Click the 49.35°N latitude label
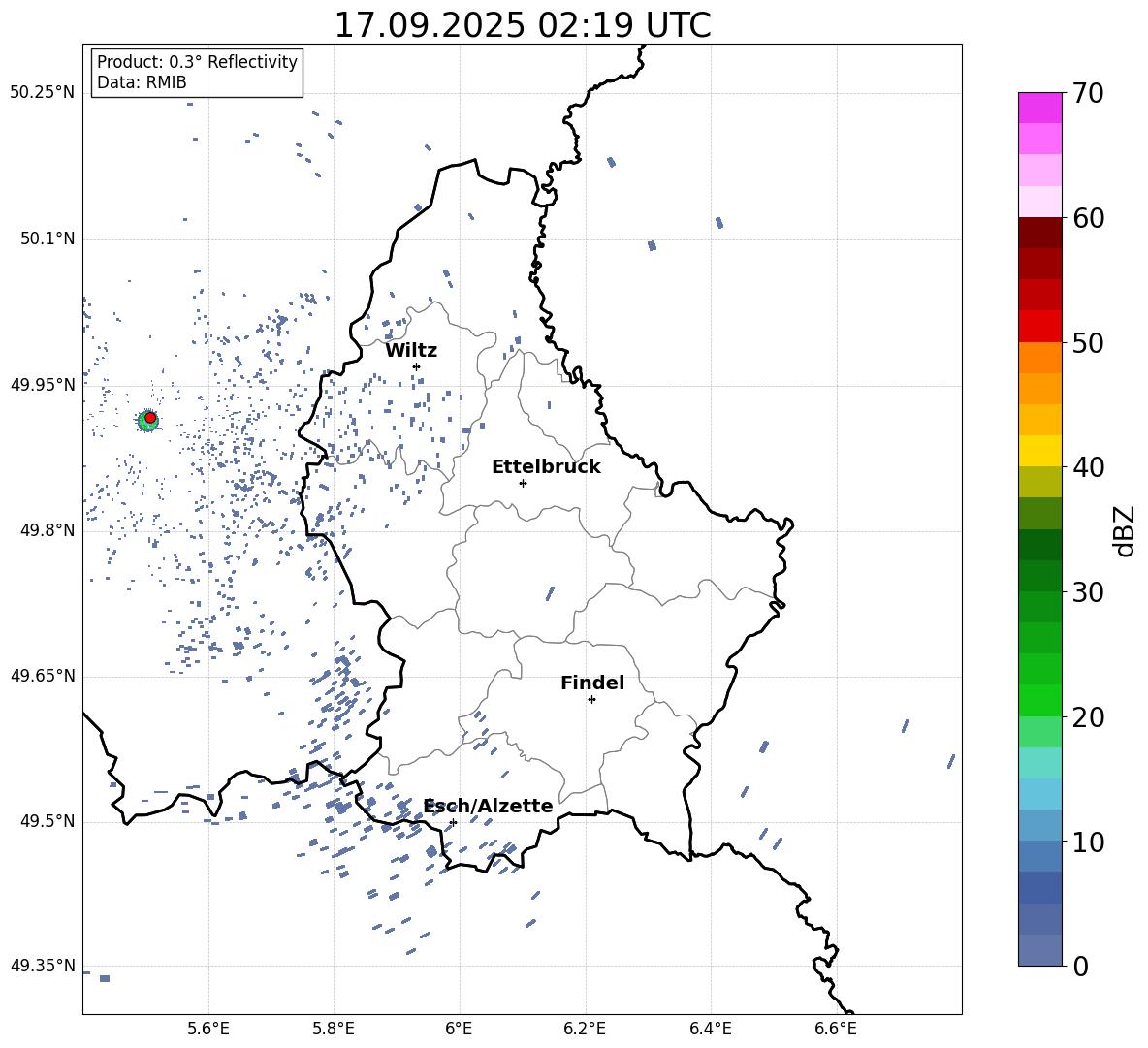 [43, 966]
